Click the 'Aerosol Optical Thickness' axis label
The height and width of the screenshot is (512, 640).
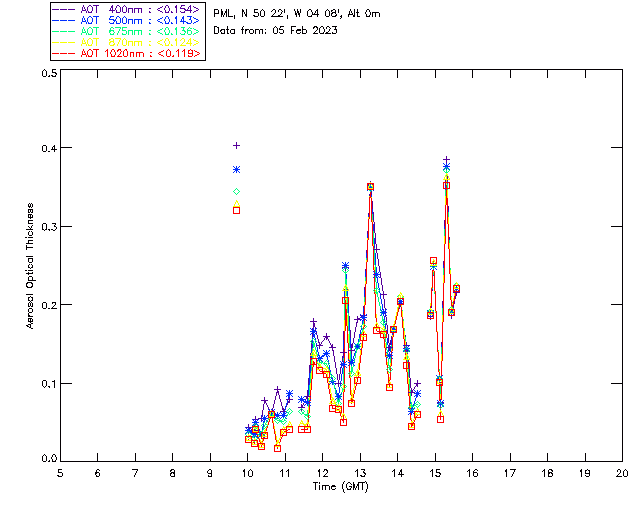click(30, 266)
